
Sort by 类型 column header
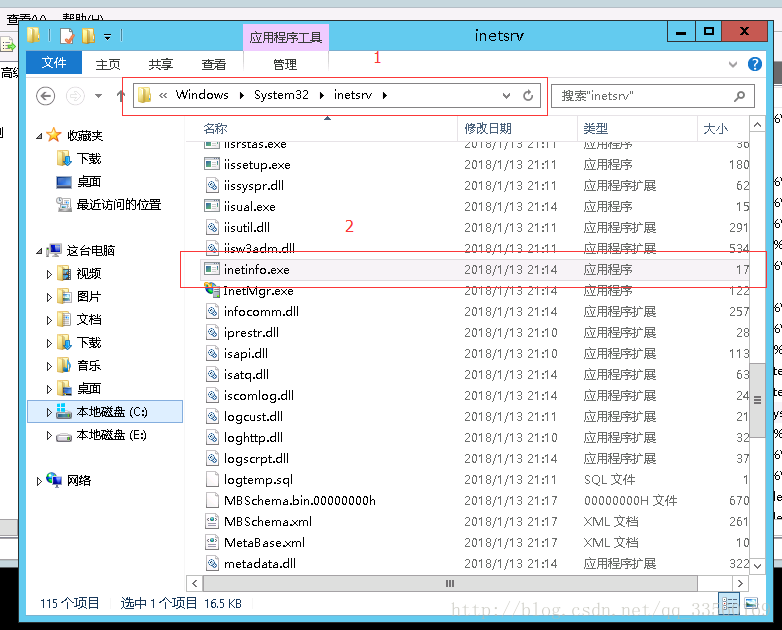click(x=595, y=129)
